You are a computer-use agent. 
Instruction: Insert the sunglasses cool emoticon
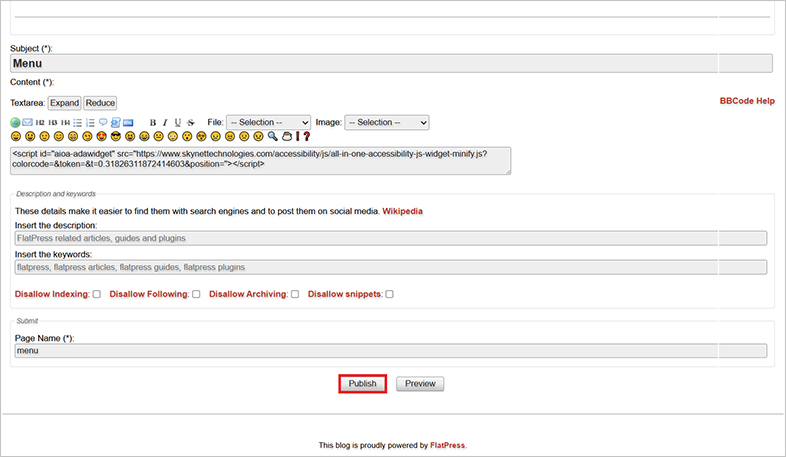click(x=115, y=136)
